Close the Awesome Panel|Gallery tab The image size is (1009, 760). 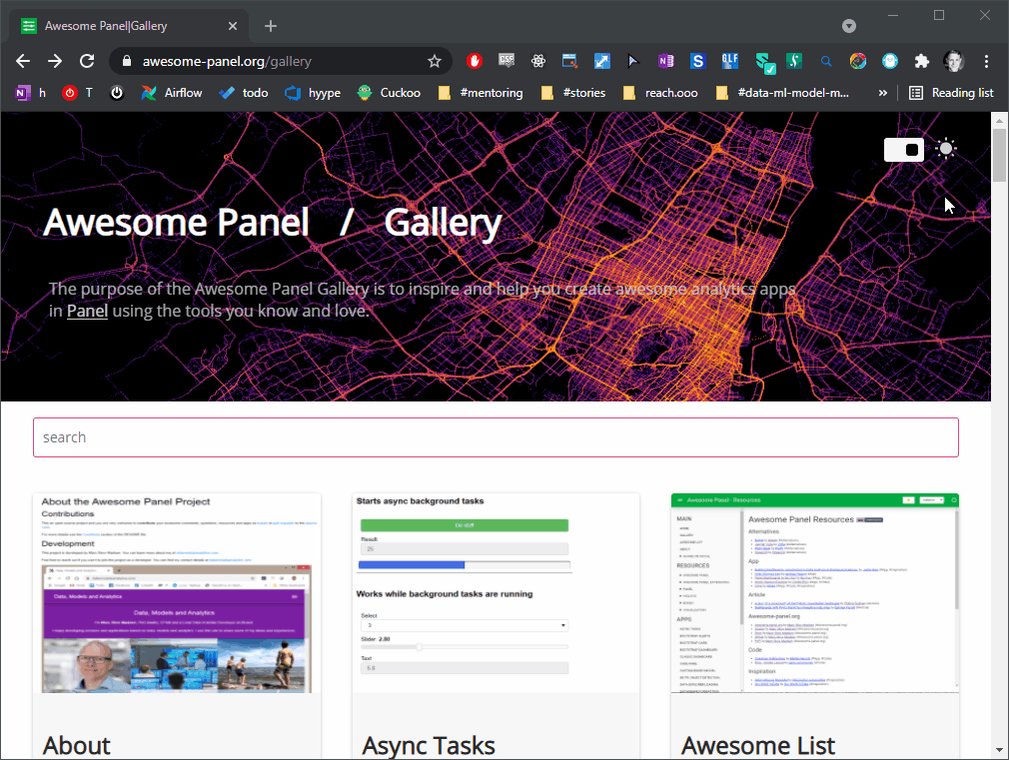tap(232, 26)
